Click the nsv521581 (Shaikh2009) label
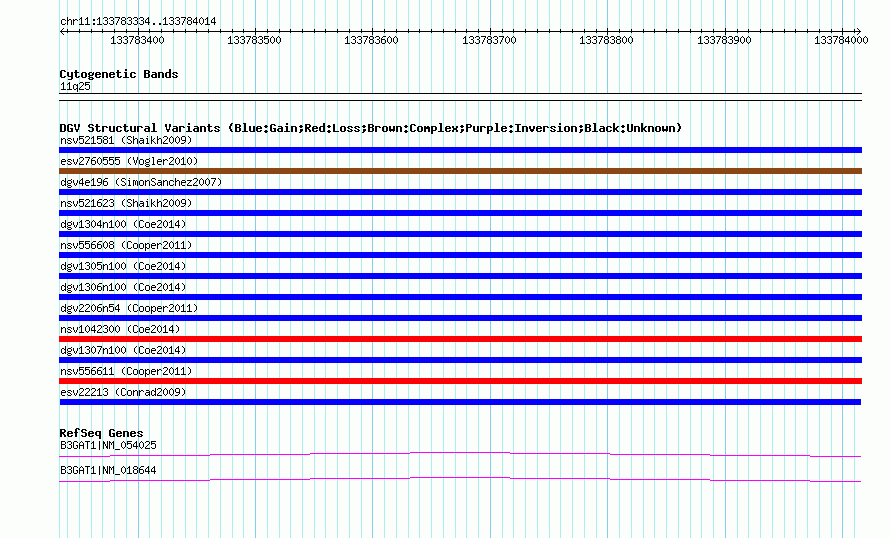 (126, 140)
